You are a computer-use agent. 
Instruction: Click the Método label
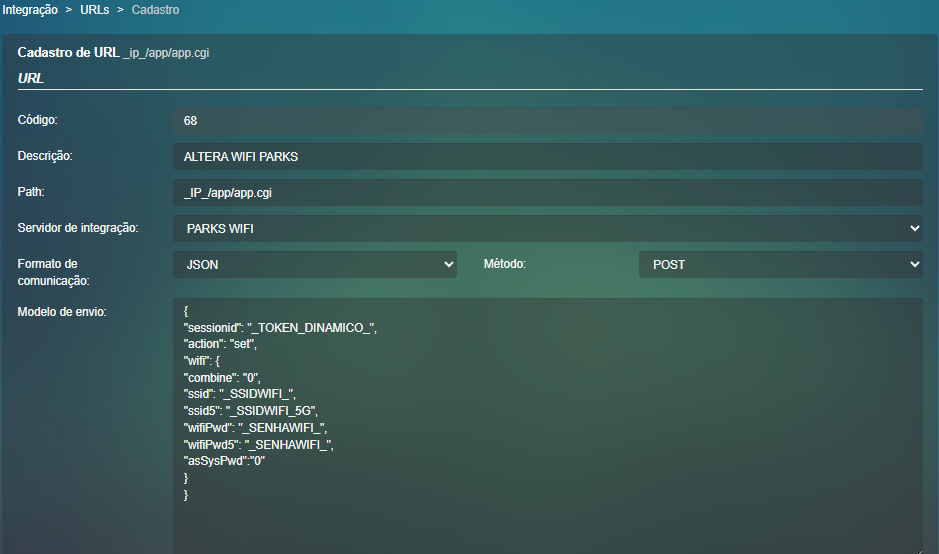[x=505, y=264]
